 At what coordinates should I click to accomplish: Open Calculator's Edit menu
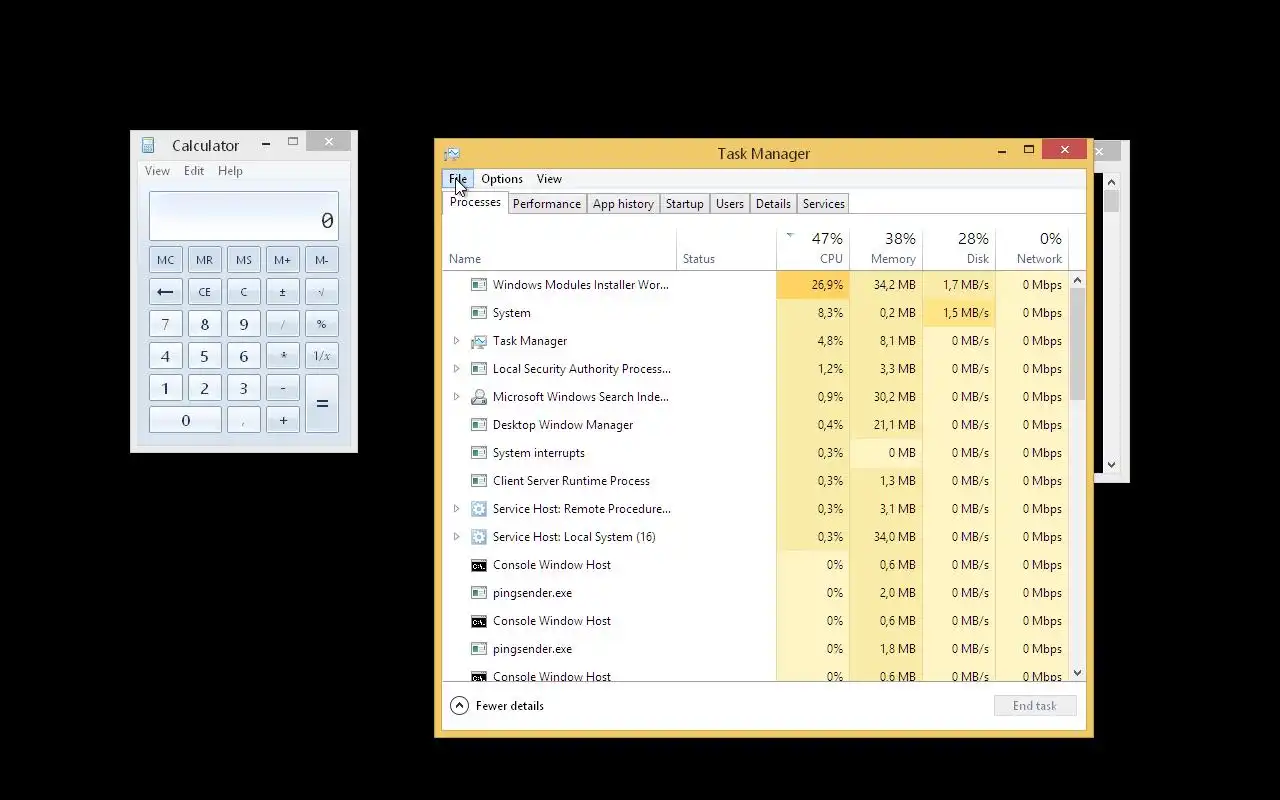pos(194,171)
